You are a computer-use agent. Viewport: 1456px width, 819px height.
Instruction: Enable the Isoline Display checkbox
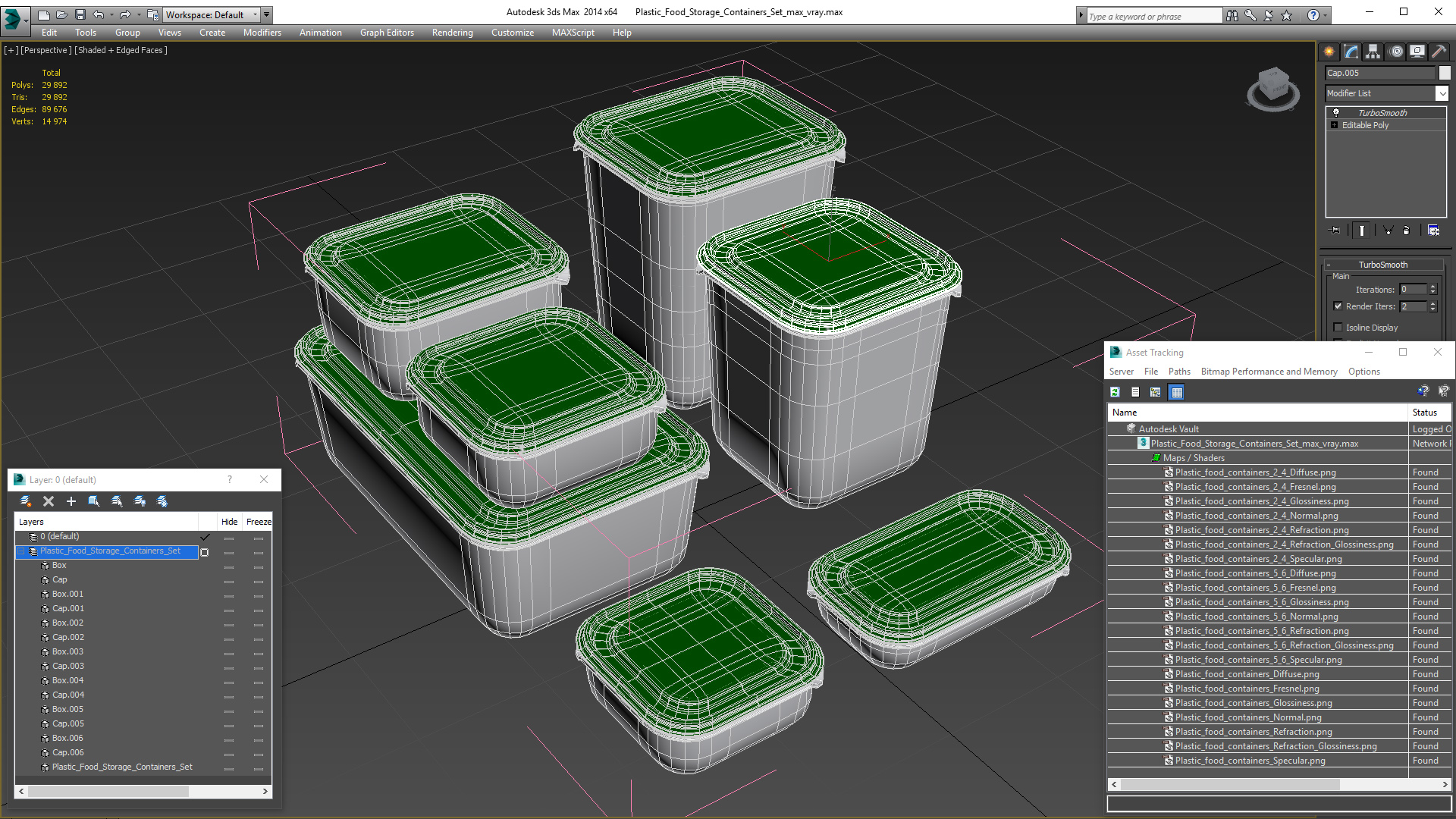pyautogui.click(x=1338, y=328)
